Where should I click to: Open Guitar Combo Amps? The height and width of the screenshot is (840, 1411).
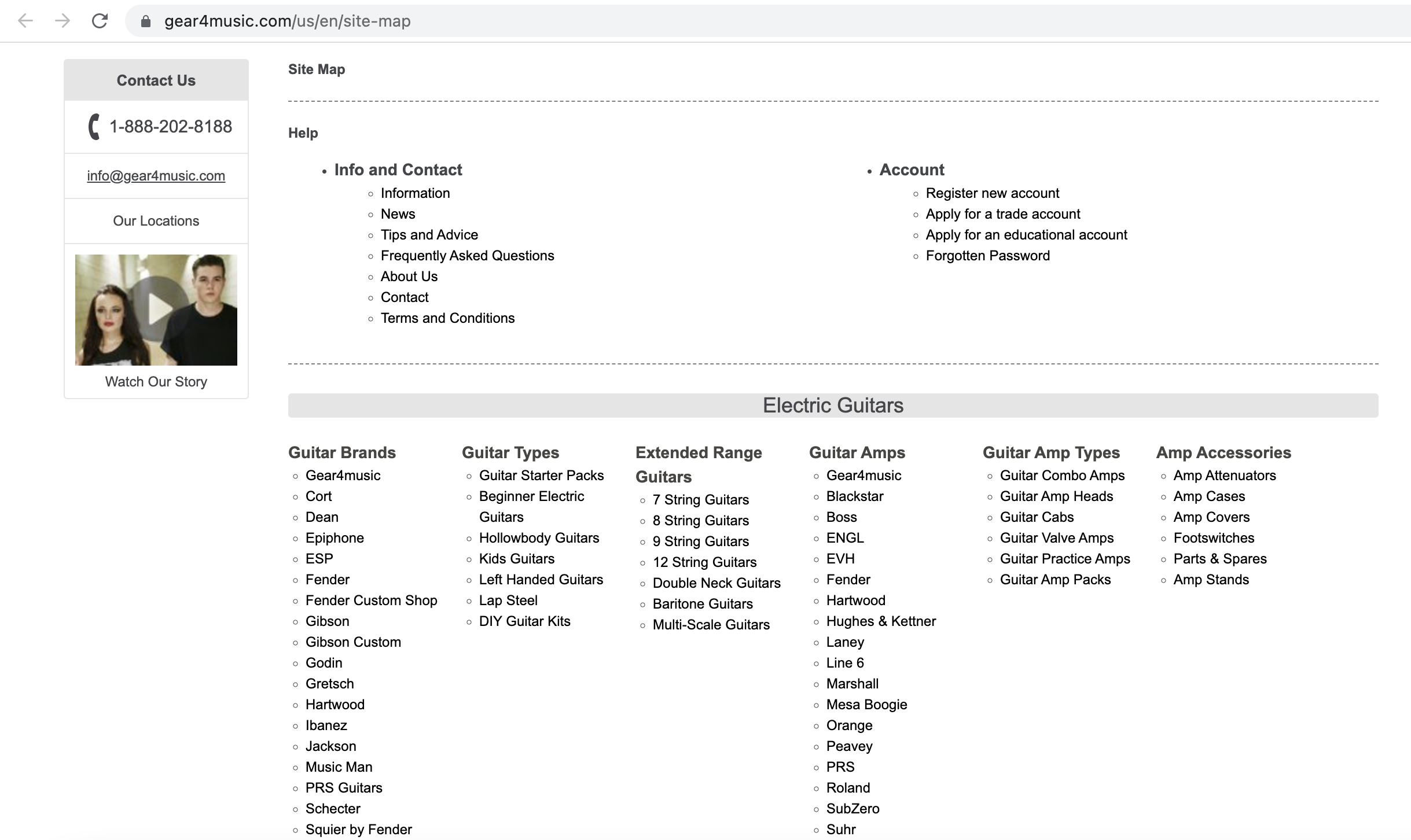click(x=1062, y=475)
